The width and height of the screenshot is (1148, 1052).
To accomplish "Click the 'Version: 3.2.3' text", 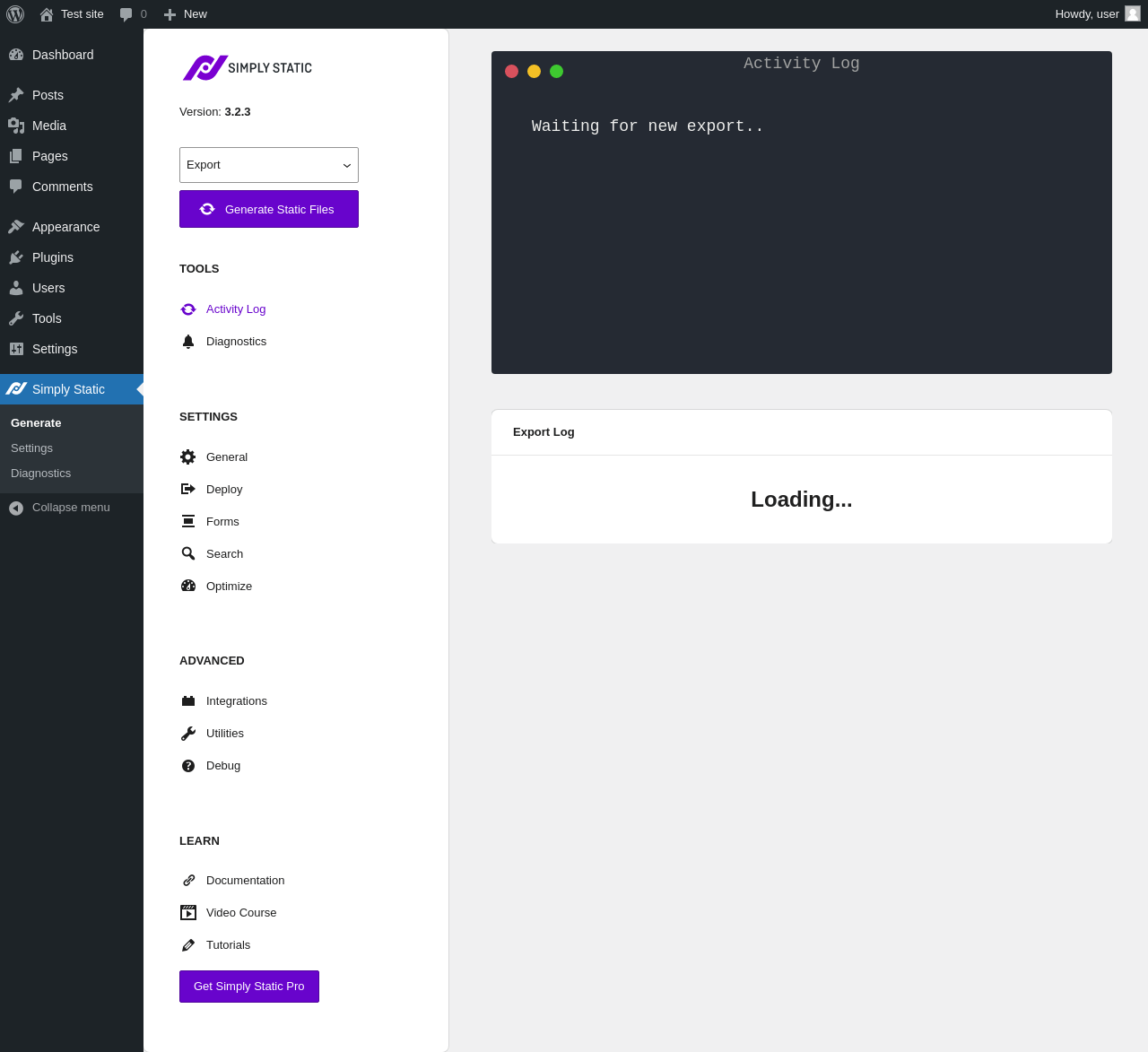I will [x=215, y=112].
